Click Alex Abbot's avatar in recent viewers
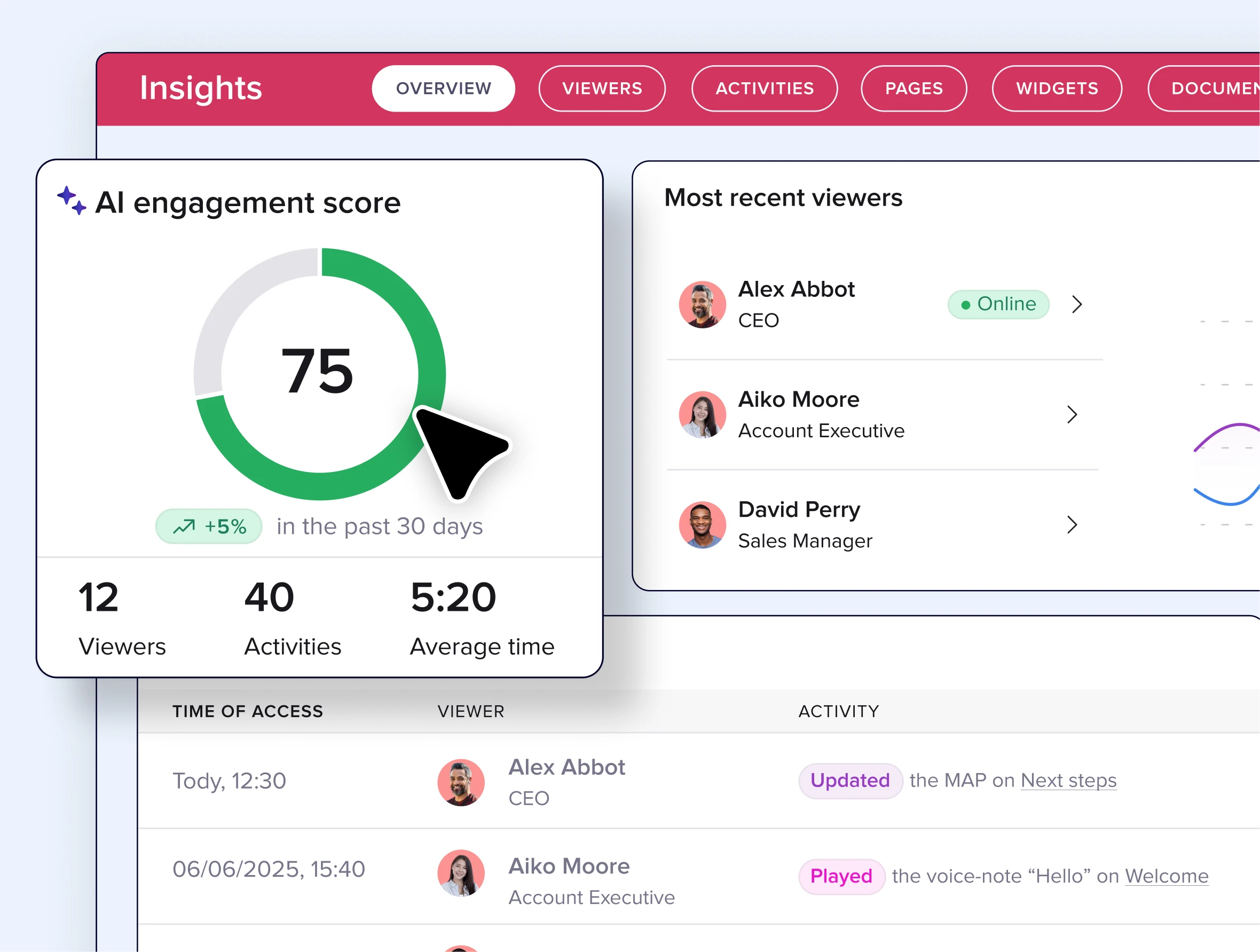This screenshot has width=1260, height=952. [702, 305]
